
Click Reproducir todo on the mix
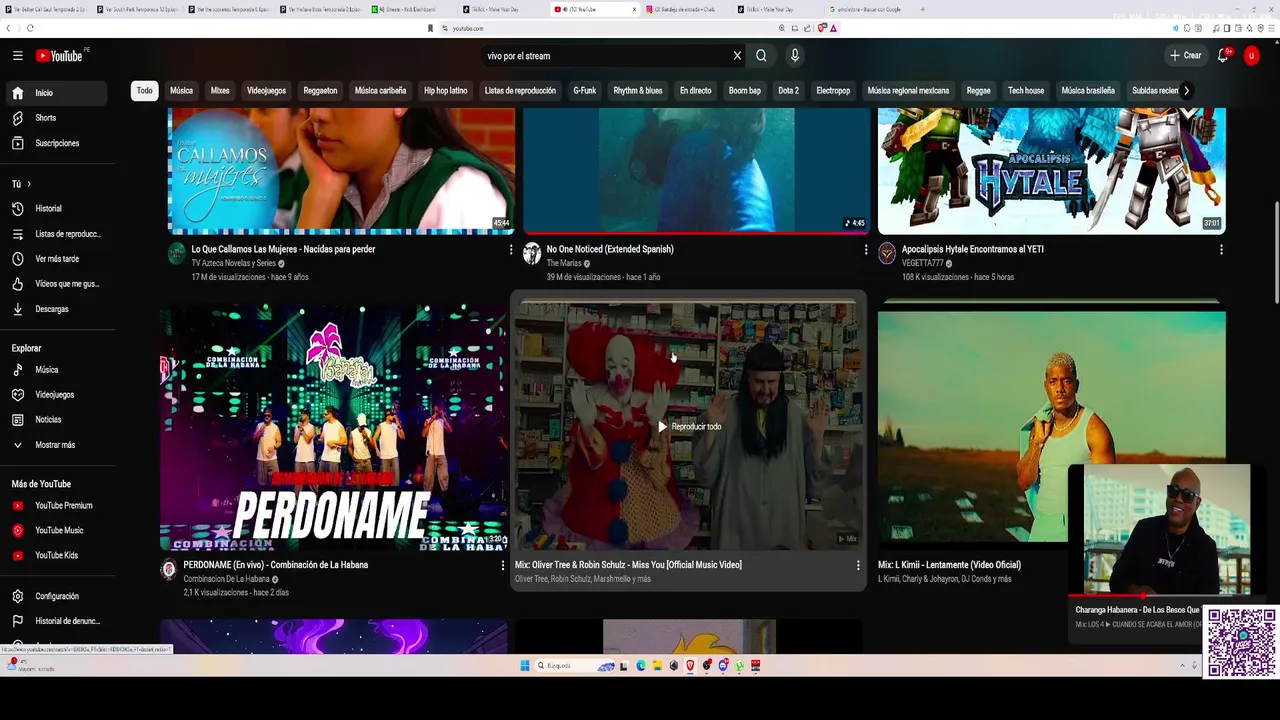click(x=689, y=427)
